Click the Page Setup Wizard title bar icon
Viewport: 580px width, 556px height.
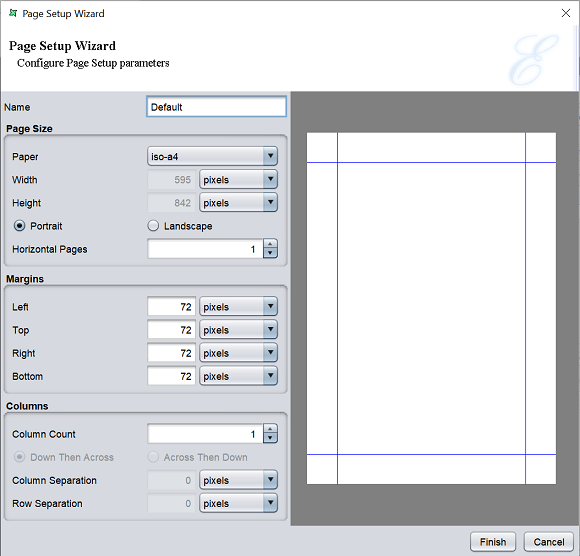13,13
